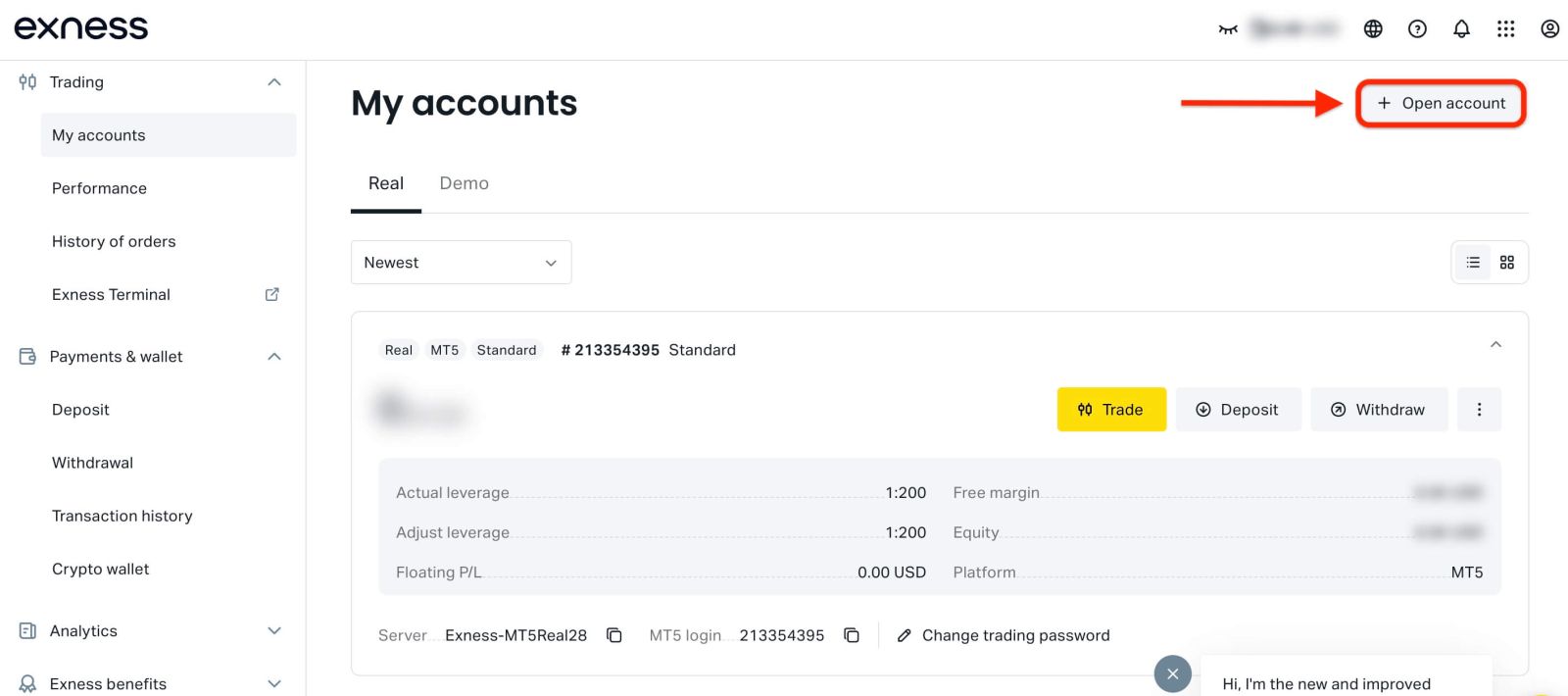Viewport: 1568px width, 696px height.
Task: Switch to grid view layout
Action: pyautogui.click(x=1507, y=263)
